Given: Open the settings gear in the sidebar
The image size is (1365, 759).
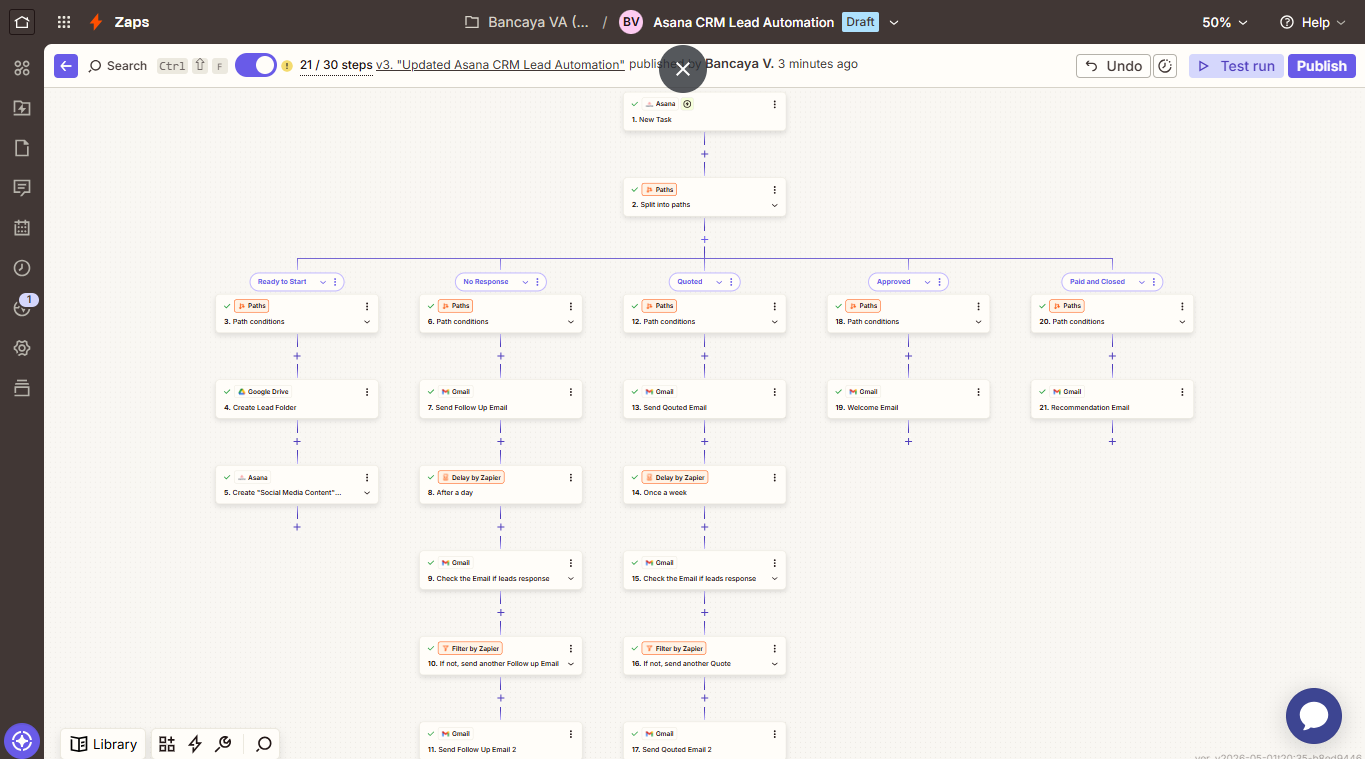Looking at the screenshot, I should [22, 348].
